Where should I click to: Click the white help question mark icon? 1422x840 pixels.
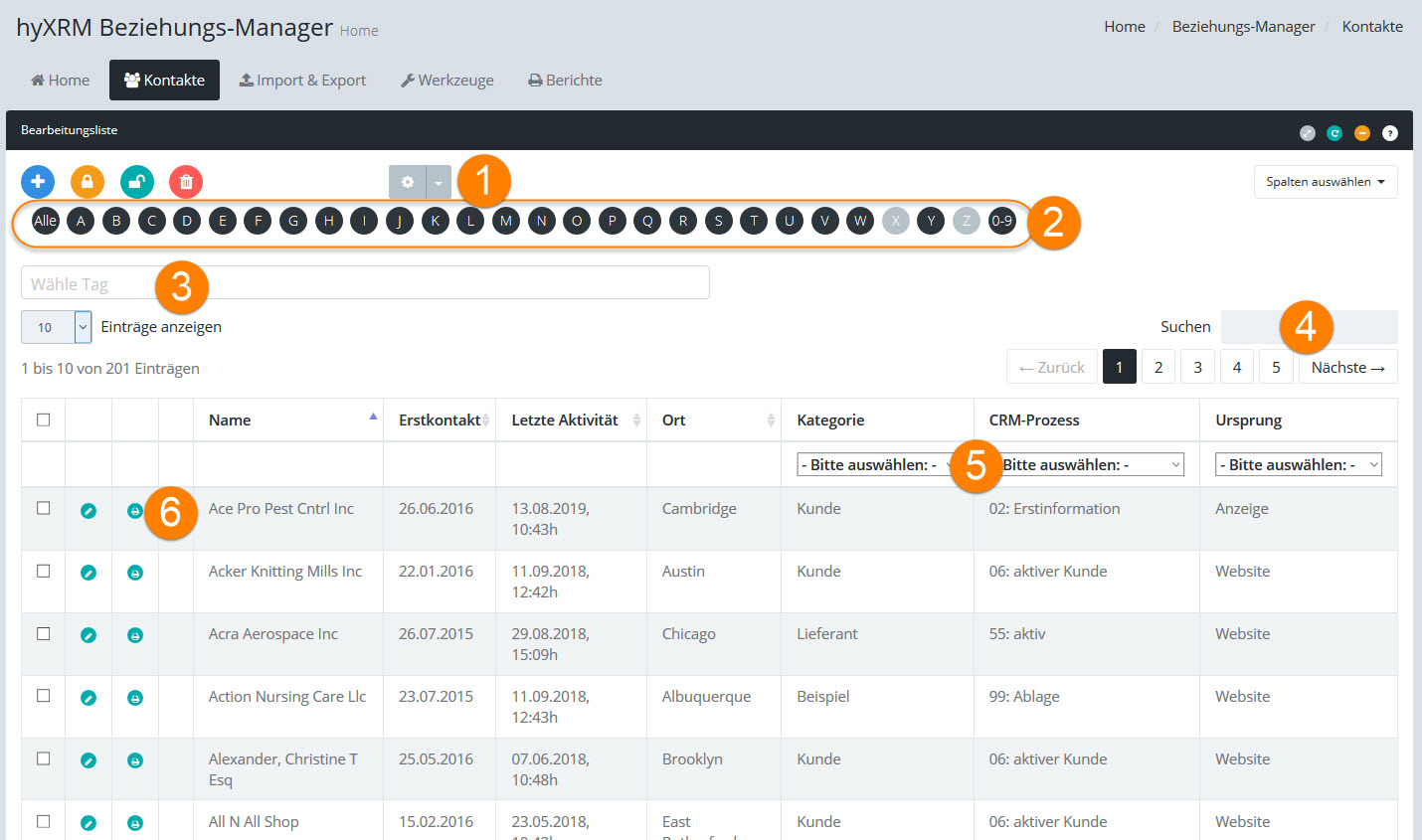[1390, 133]
